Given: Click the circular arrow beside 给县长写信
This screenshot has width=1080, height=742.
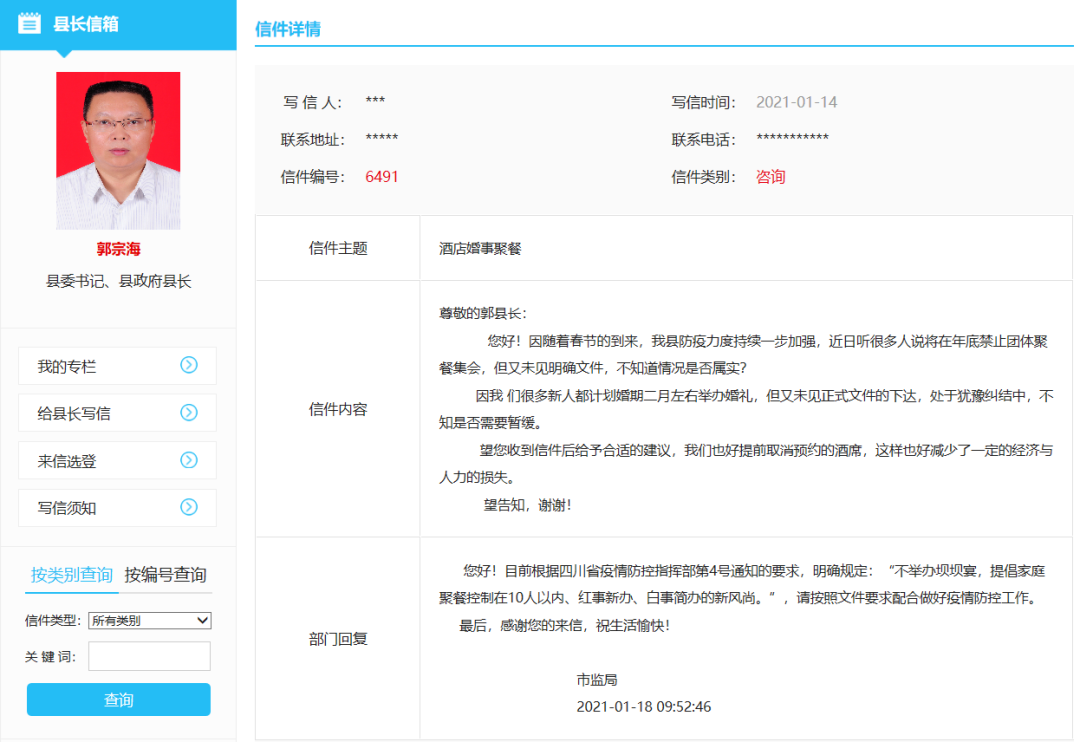Looking at the screenshot, I should click(190, 413).
